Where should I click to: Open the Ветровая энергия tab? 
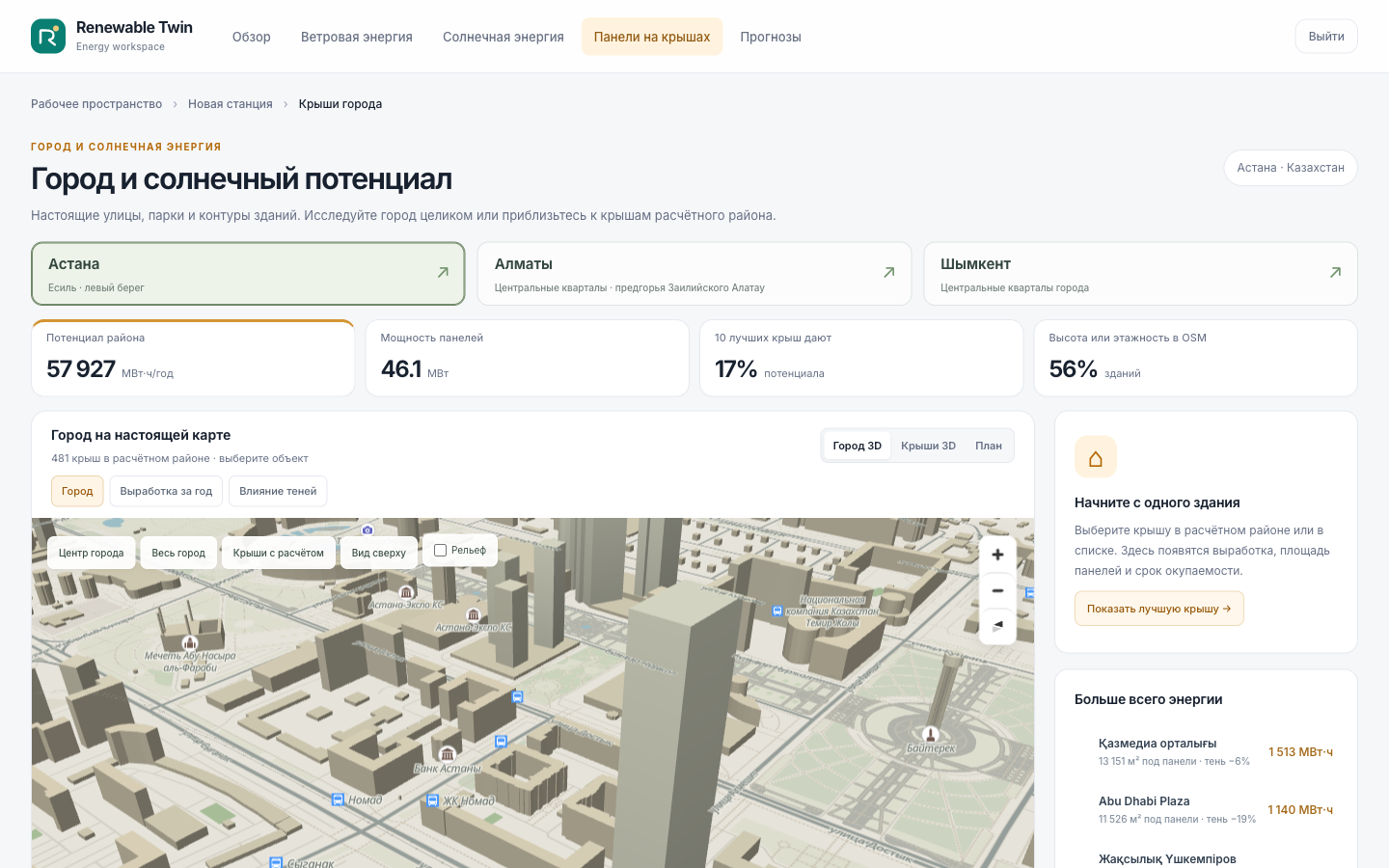[357, 37]
